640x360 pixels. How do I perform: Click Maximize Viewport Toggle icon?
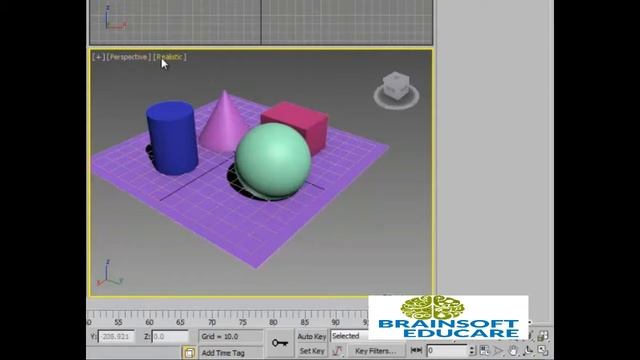point(542,350)
